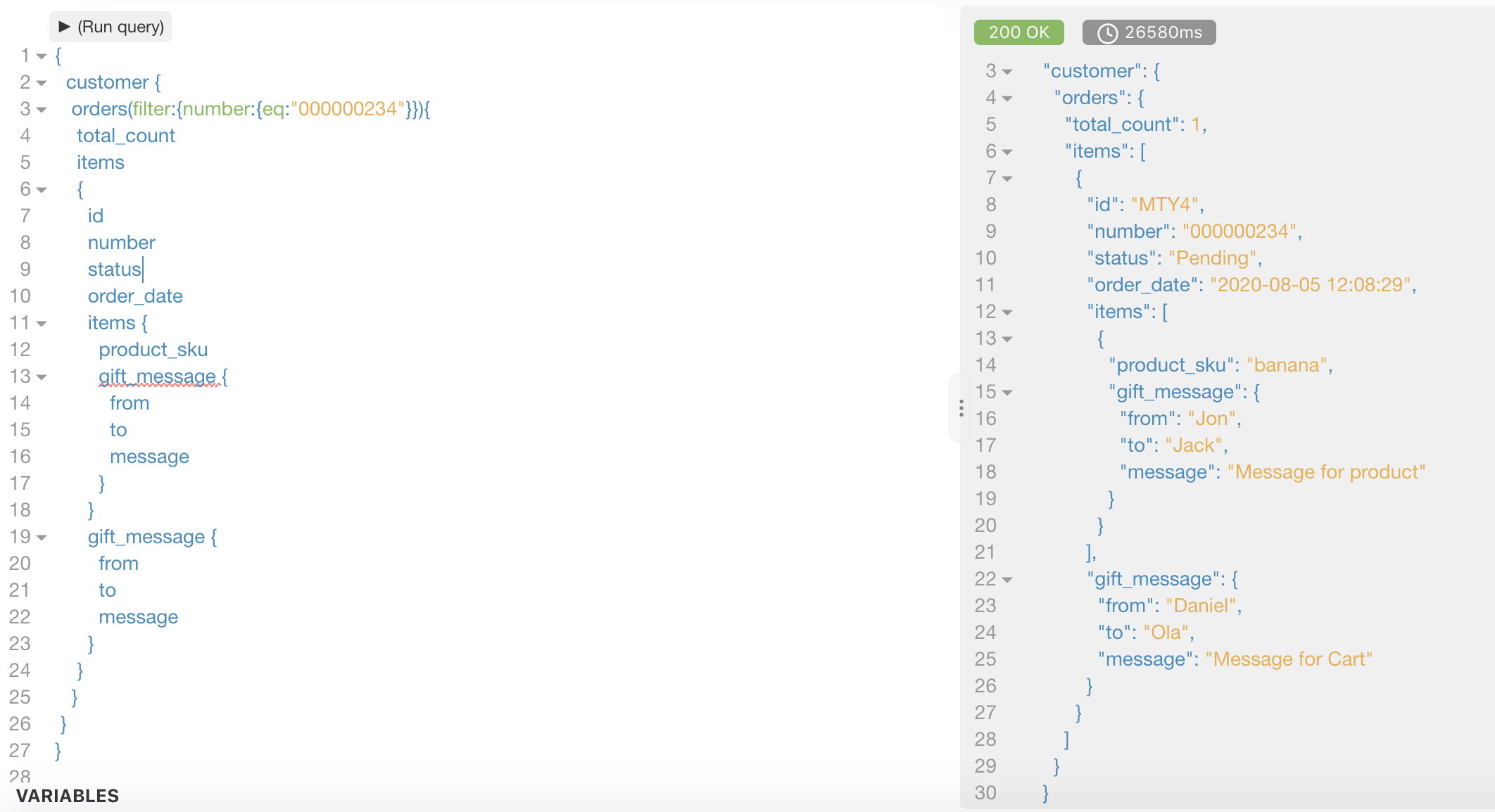Collapse response gift_message fold arrow line 15
The height and width of the screenshot is (812, 1495).
click(1007, 393)
